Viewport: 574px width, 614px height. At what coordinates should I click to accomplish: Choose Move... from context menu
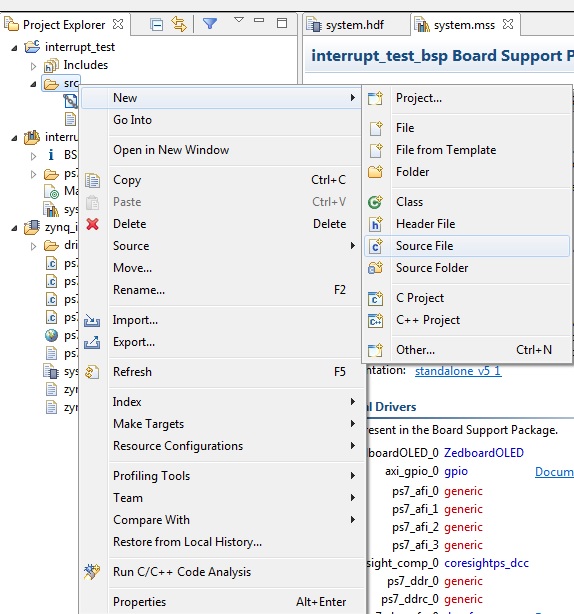pos(222,268)
